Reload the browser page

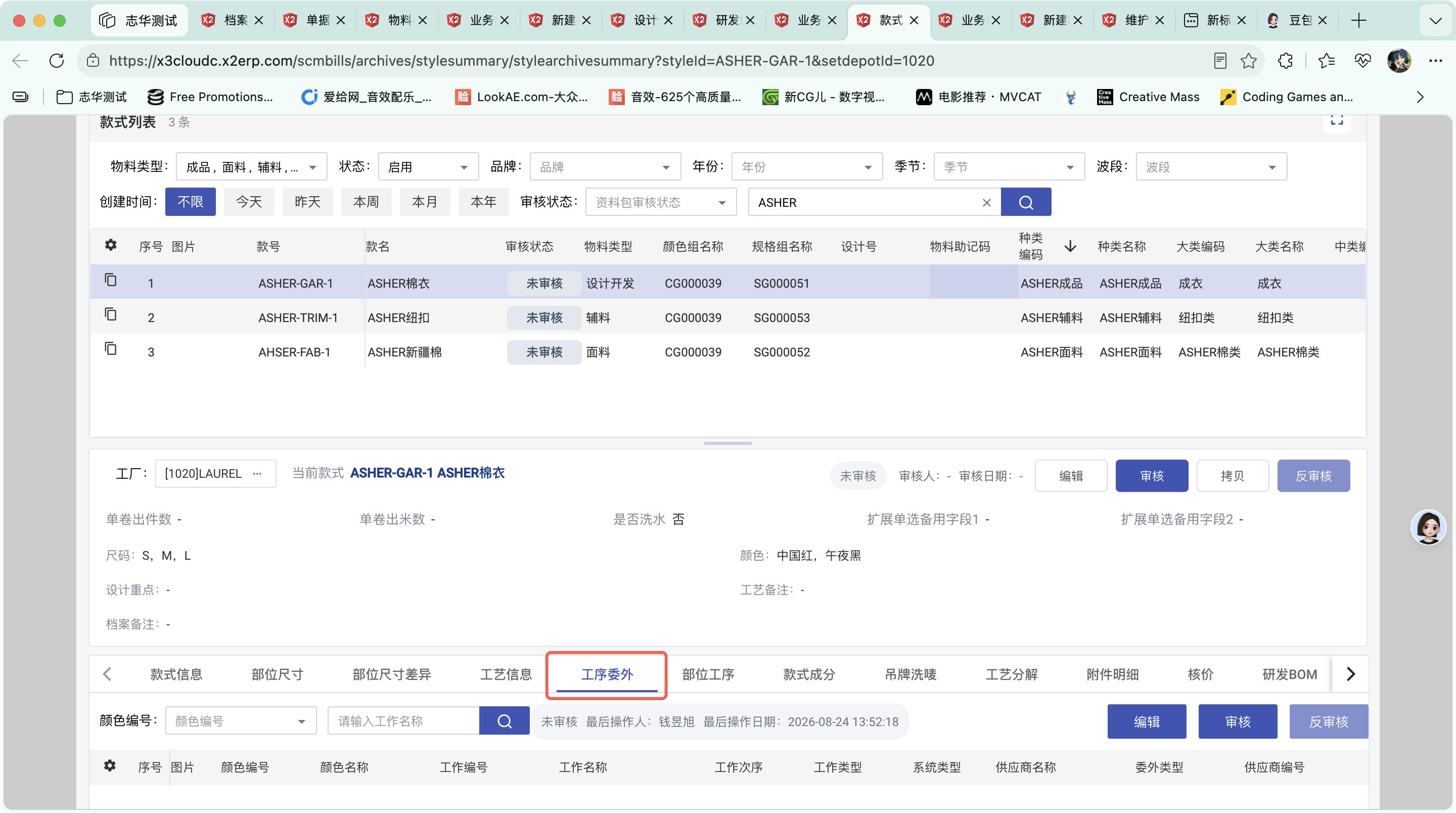[x=57, y=61]
